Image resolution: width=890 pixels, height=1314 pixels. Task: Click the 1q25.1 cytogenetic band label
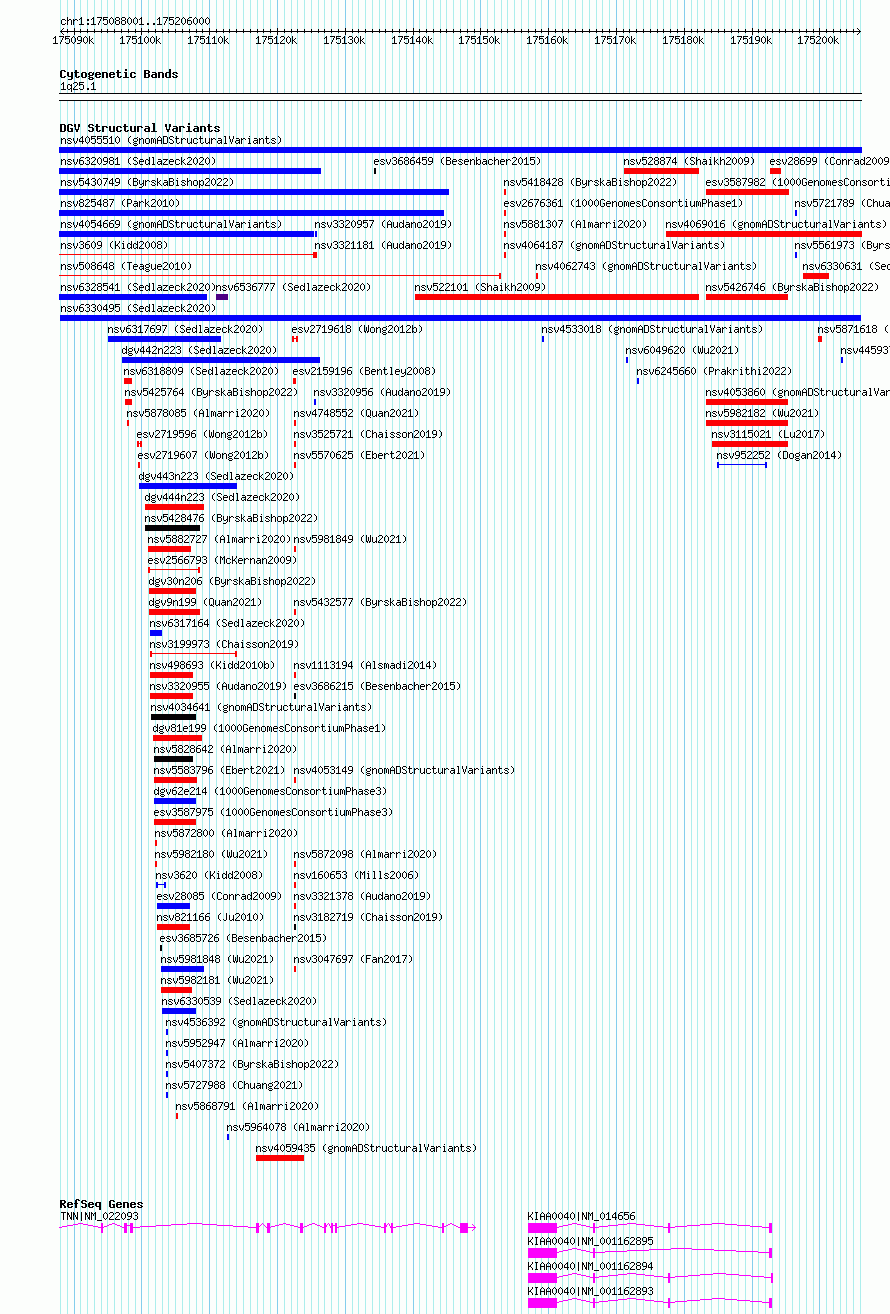pyautogui.click(x=78, y=87)
